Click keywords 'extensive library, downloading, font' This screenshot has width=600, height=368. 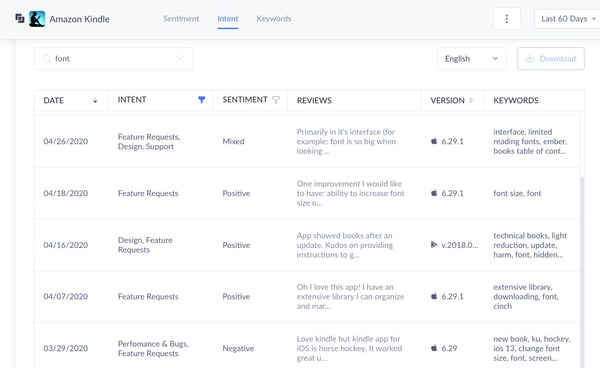coord(526,296)
